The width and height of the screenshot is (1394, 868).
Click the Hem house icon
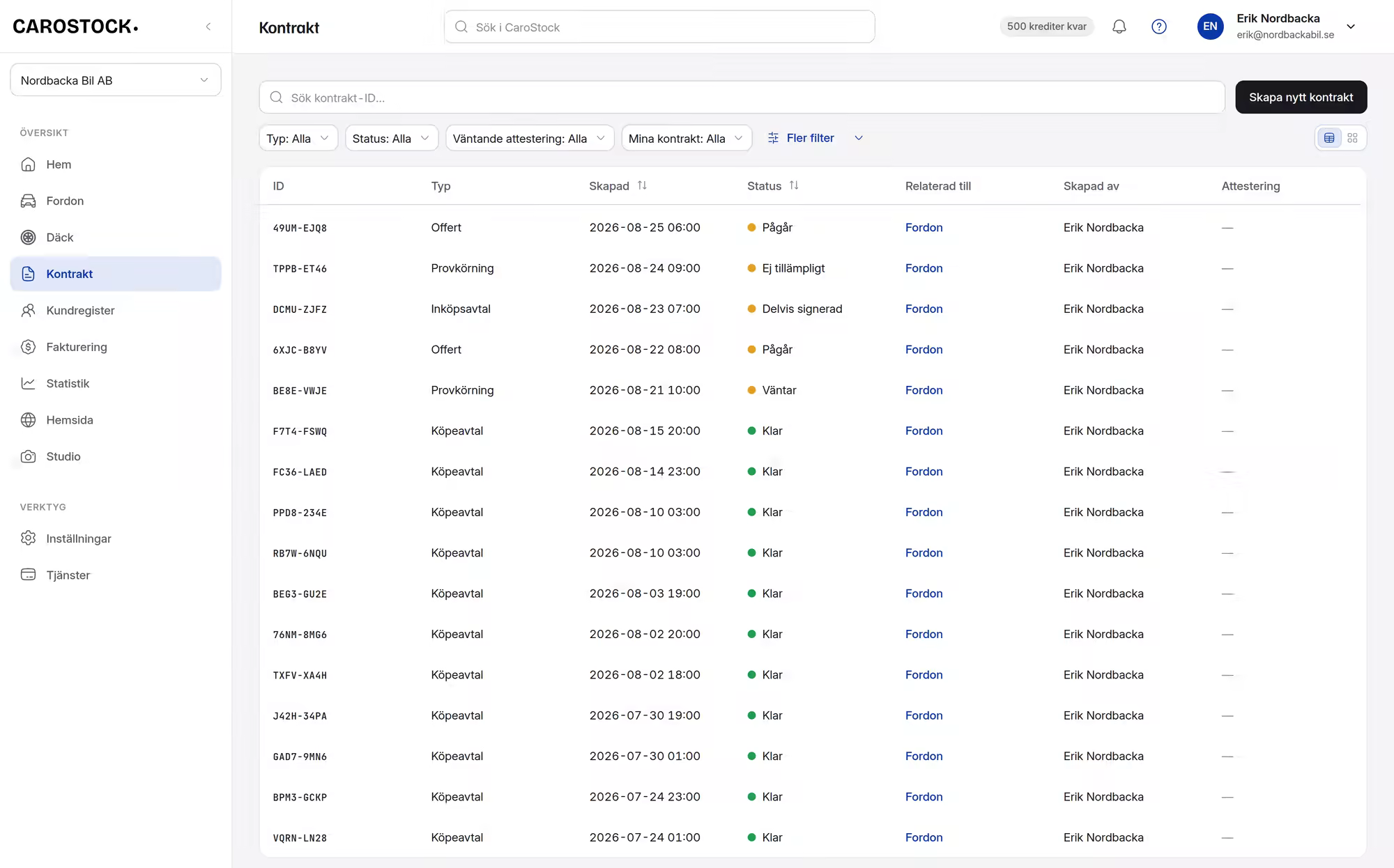tap(28, 164)
